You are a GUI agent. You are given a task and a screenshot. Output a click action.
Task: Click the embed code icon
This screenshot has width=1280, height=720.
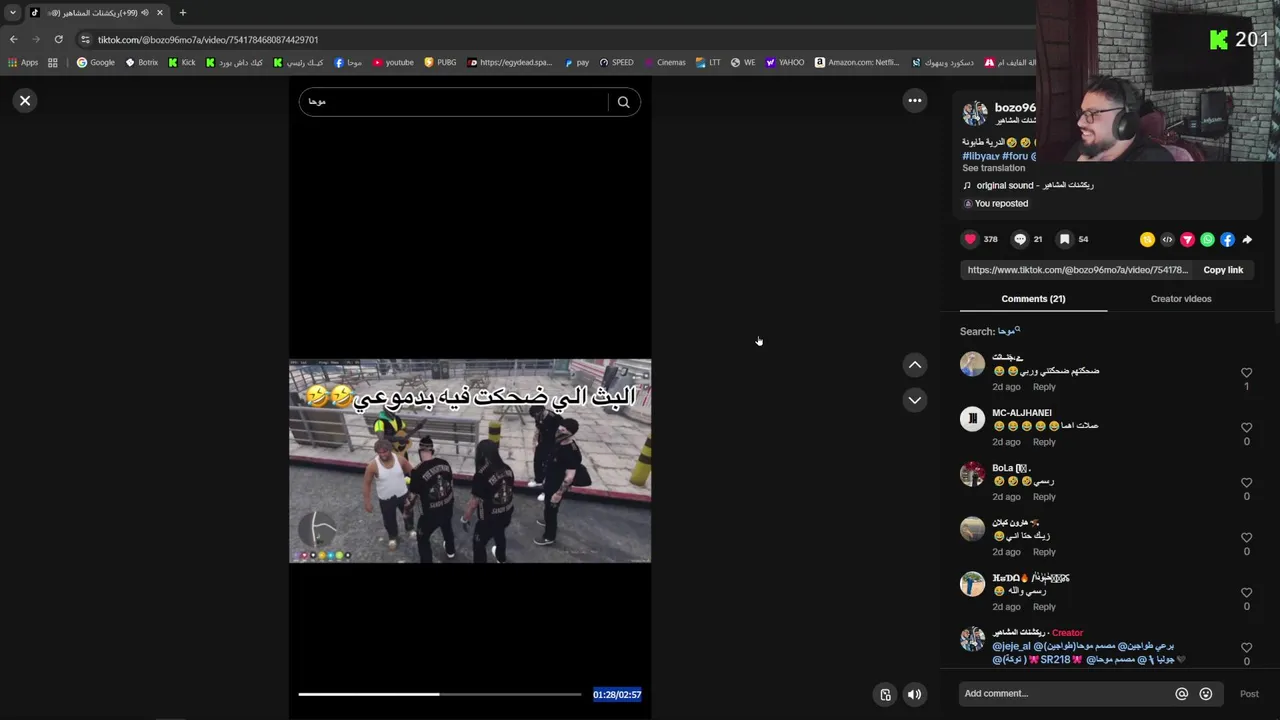tap(1167, 240)
